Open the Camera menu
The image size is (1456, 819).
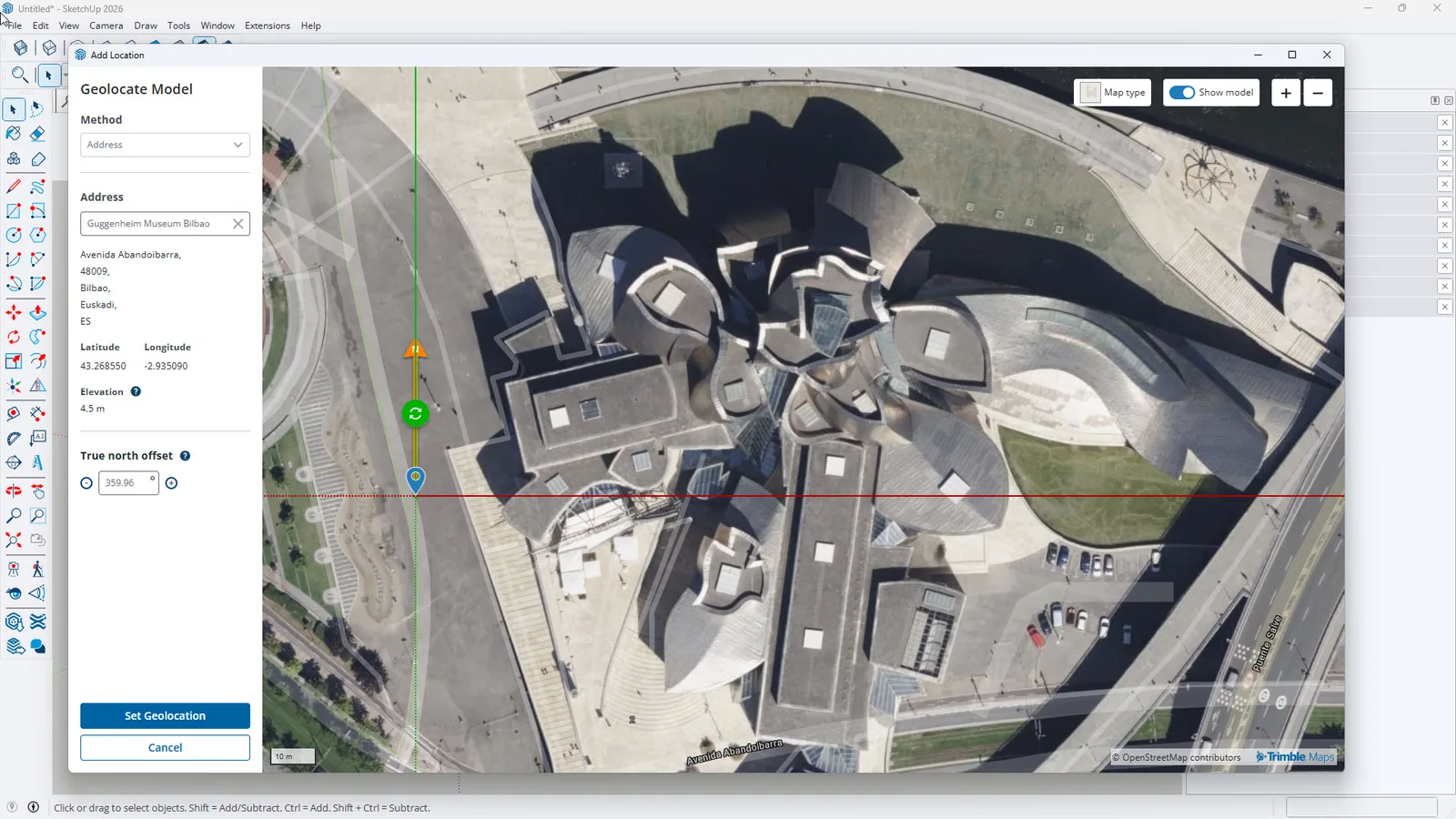click(106, 25)
